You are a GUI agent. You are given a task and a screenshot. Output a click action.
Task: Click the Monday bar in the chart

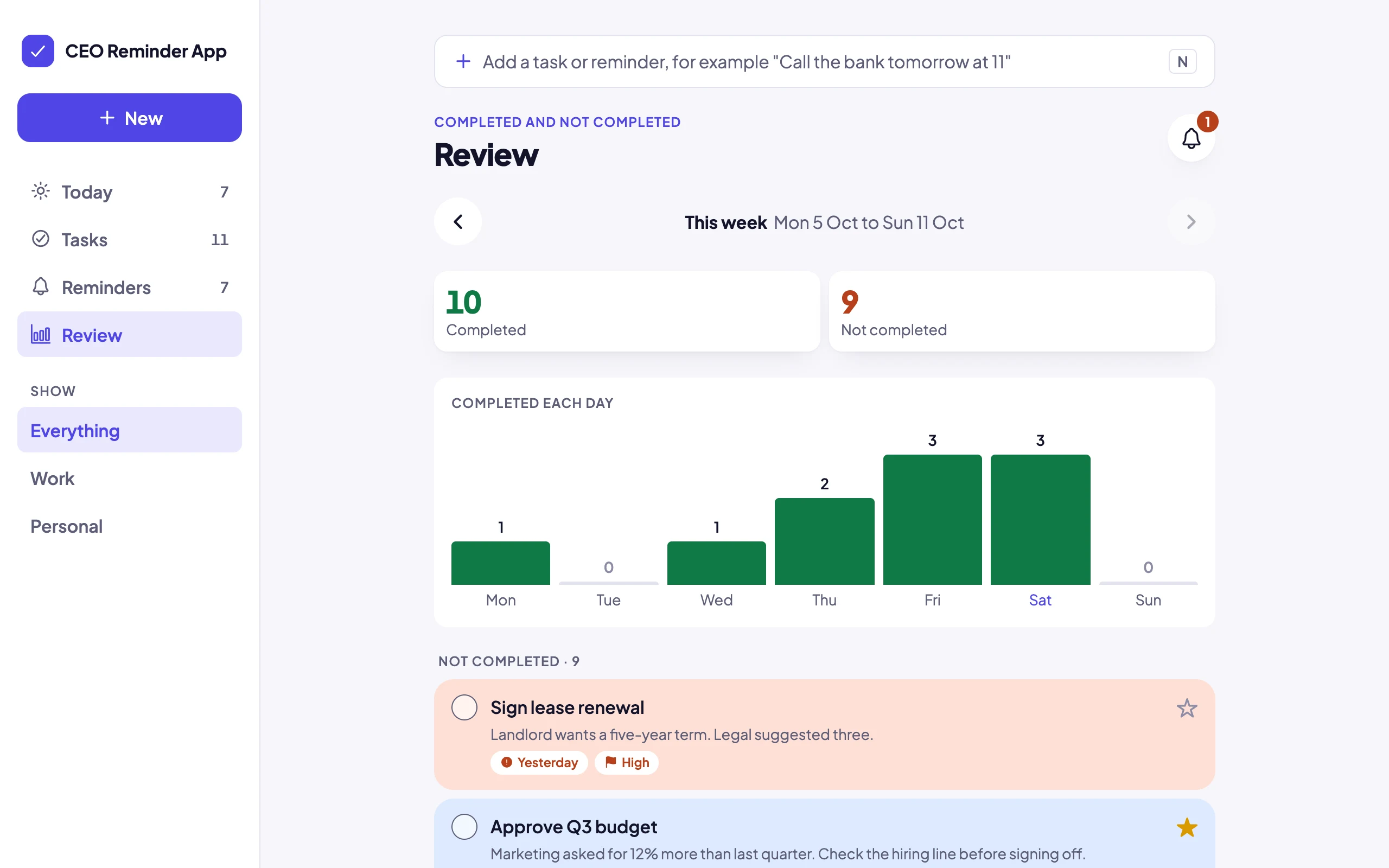point(500,563)
